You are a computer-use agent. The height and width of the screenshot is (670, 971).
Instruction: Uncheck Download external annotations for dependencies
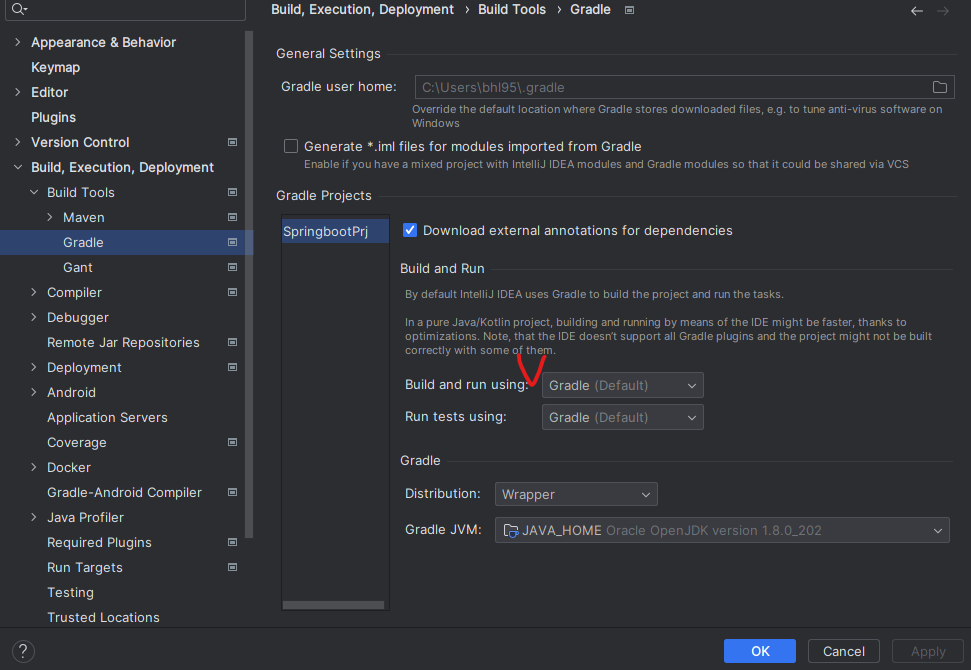coord(410,230)
